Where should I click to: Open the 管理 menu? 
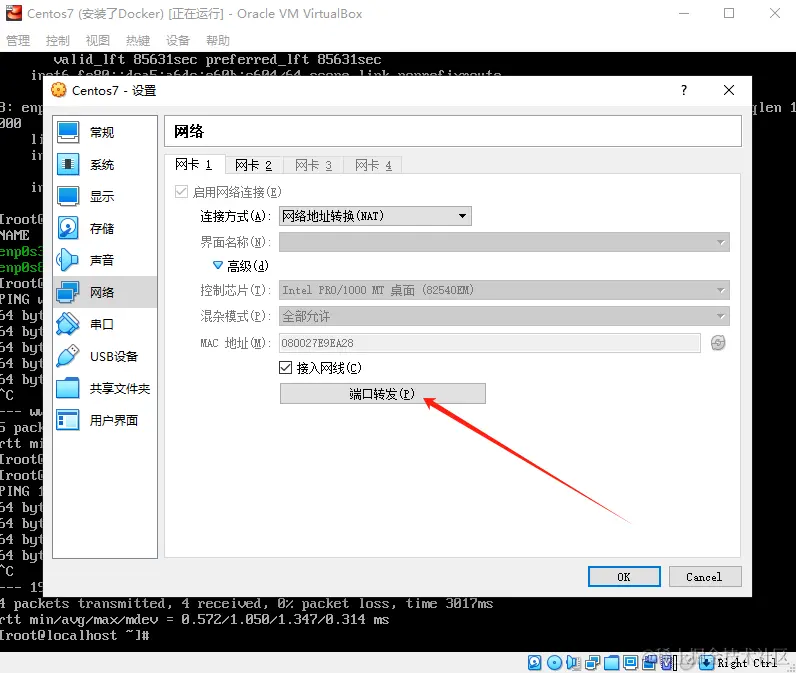(x=18, y=41)
